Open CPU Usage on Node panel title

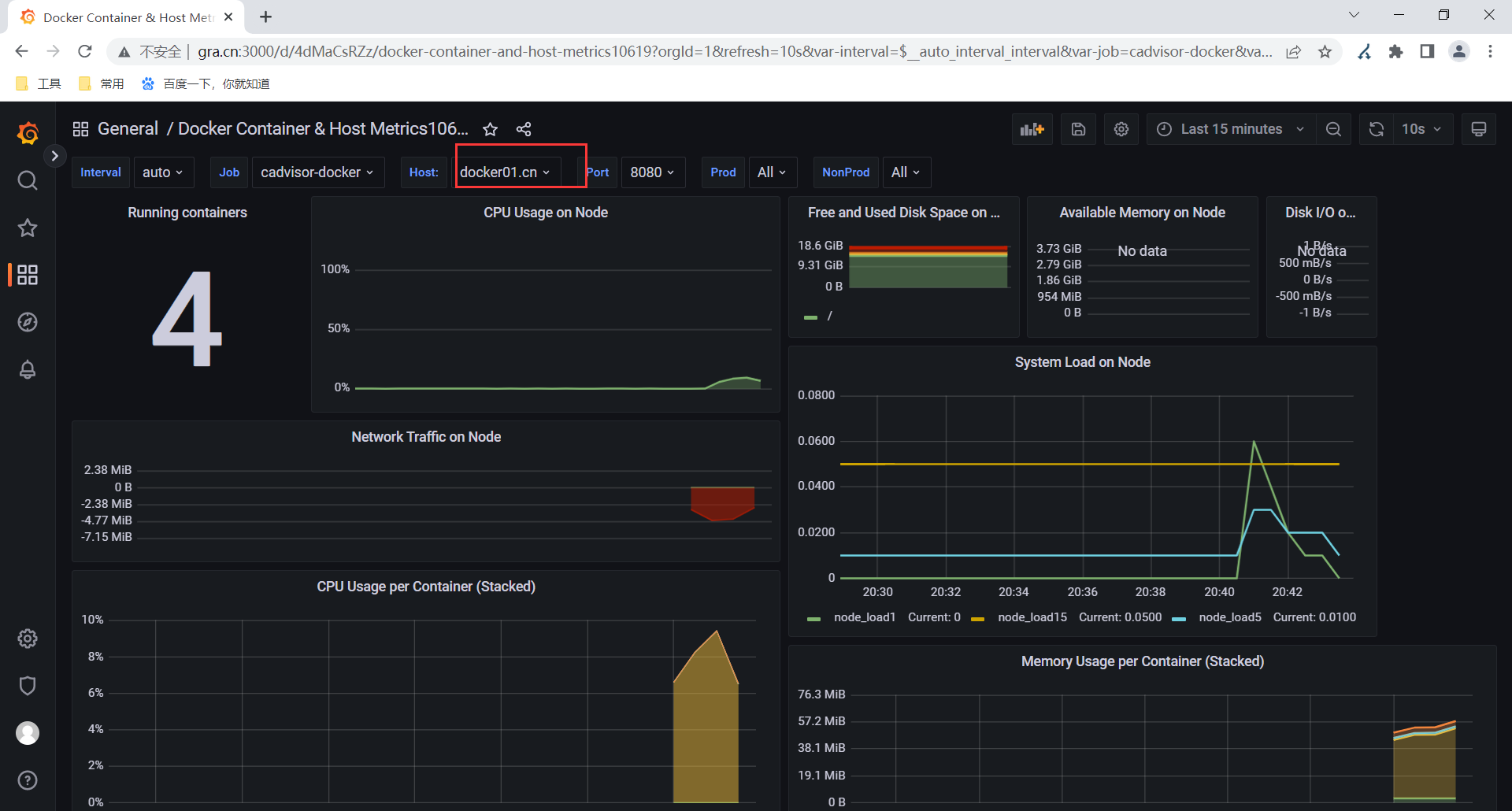[546, 213]
